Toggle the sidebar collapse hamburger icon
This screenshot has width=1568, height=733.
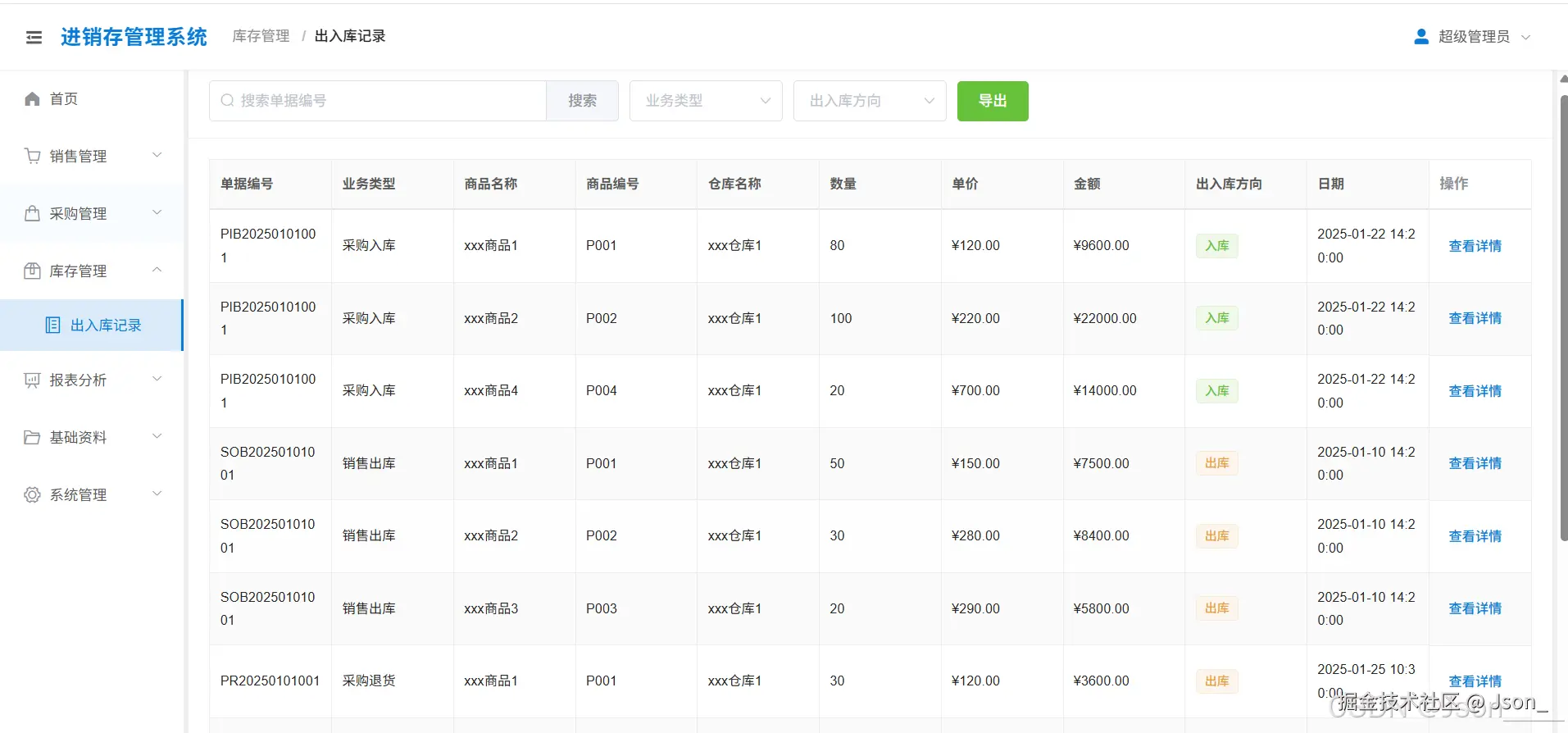(34, 37)
